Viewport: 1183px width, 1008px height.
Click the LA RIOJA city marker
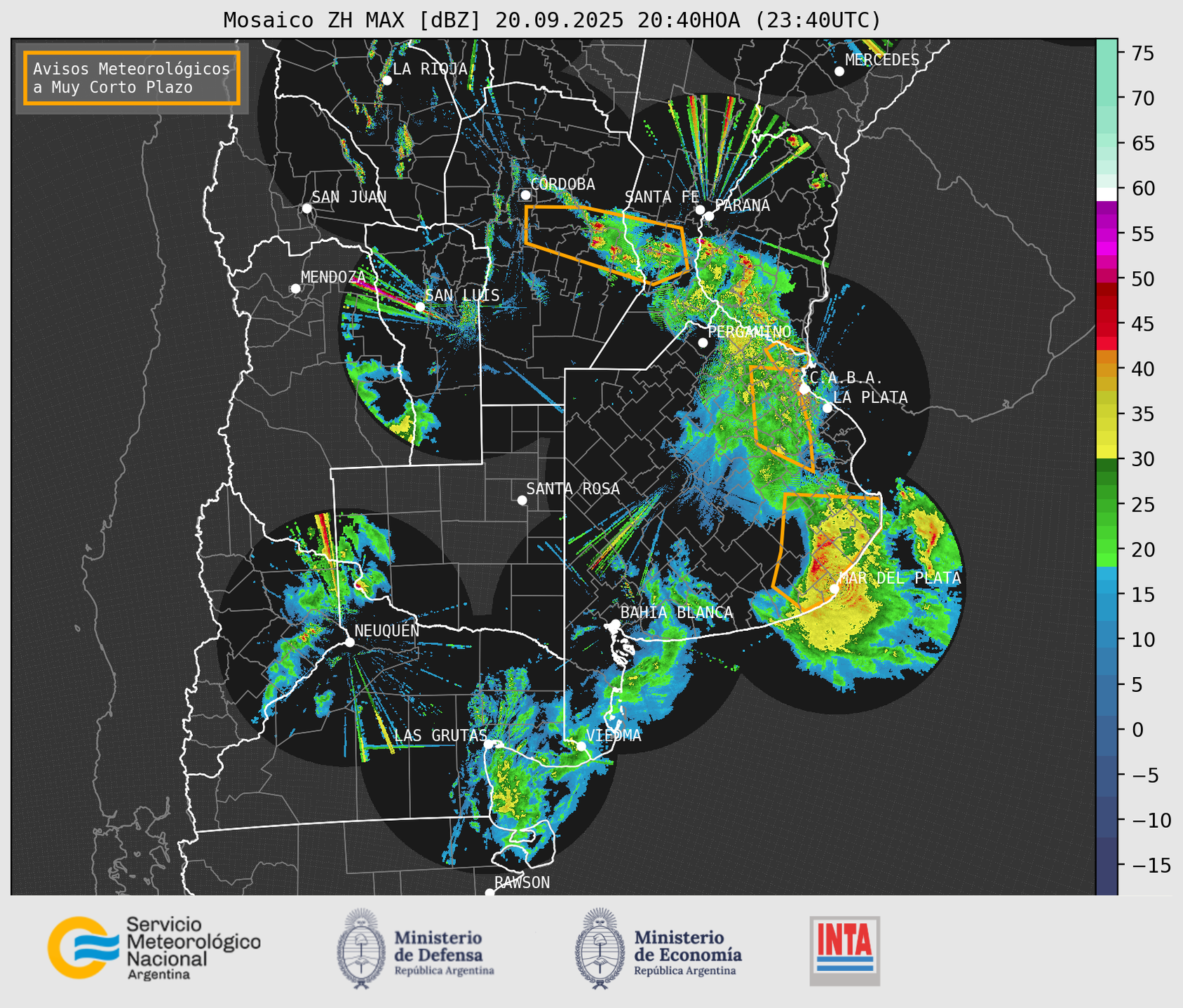pyautogui.click(x=387, y=81)
